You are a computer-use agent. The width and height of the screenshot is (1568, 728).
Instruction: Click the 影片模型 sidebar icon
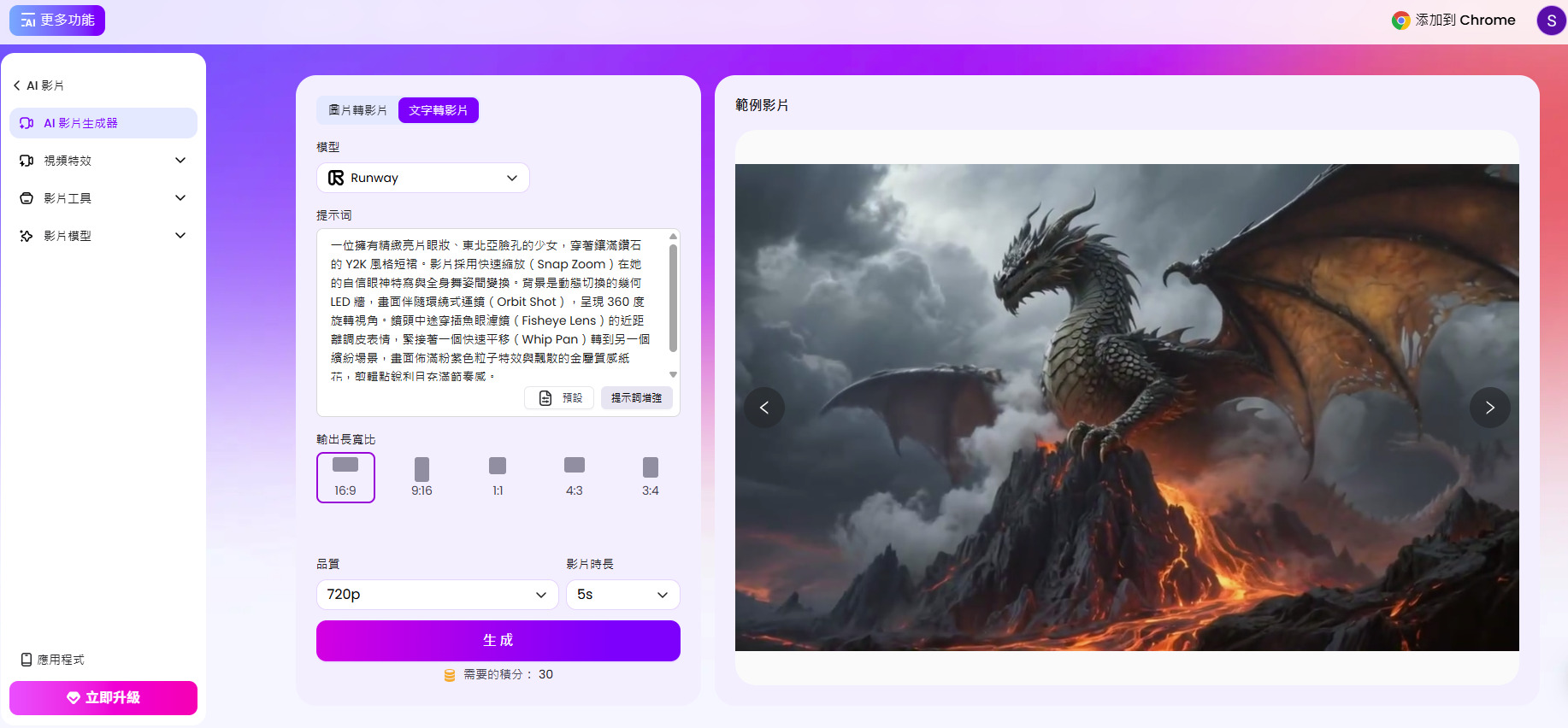(x=27, y=236)
